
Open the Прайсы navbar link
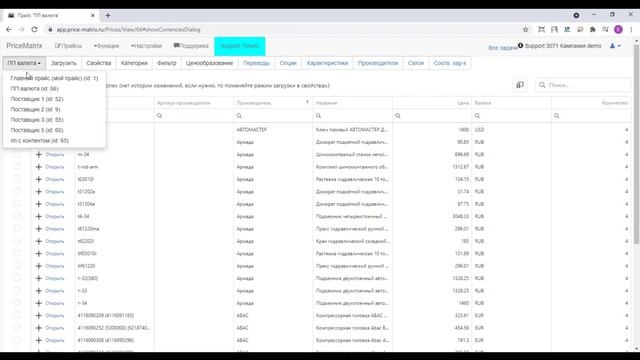(x=68, y=46)
